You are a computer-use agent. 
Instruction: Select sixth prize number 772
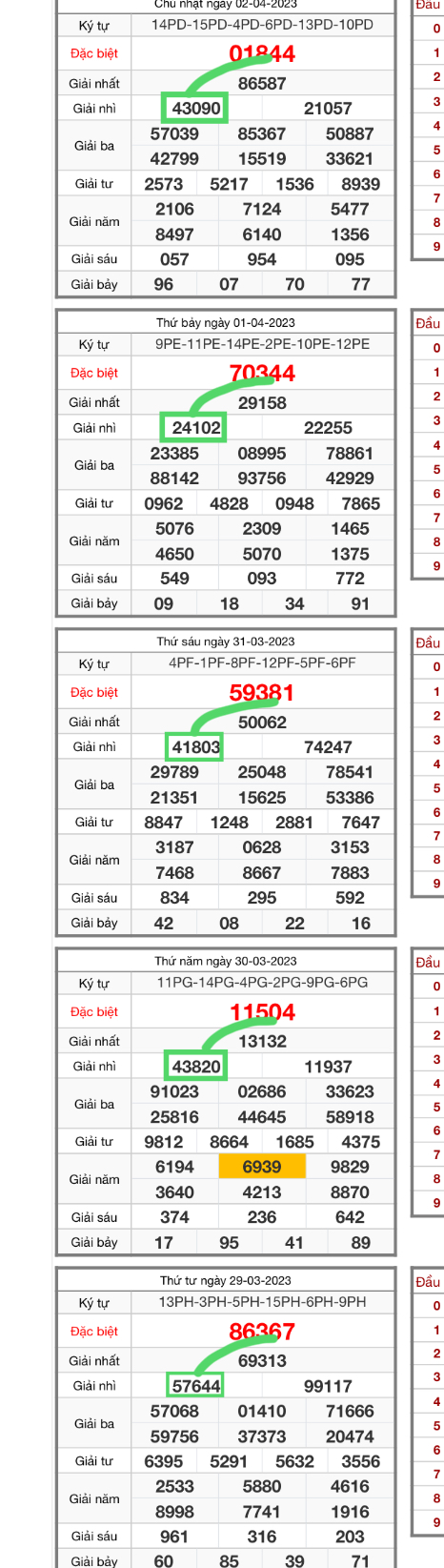(350, 579)
